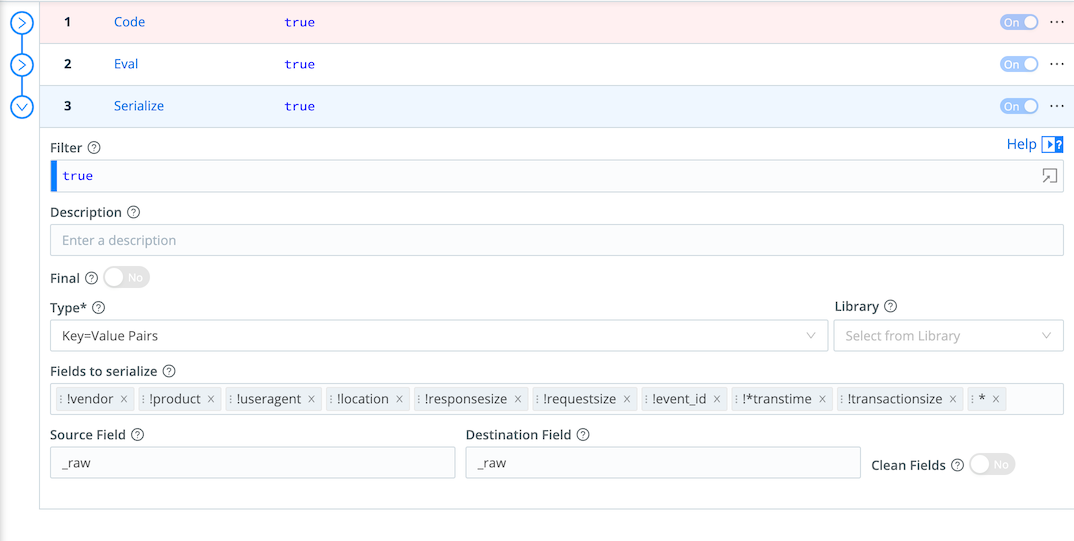
Task: Click the Type help question icon
Action: (x=98, y=307)
